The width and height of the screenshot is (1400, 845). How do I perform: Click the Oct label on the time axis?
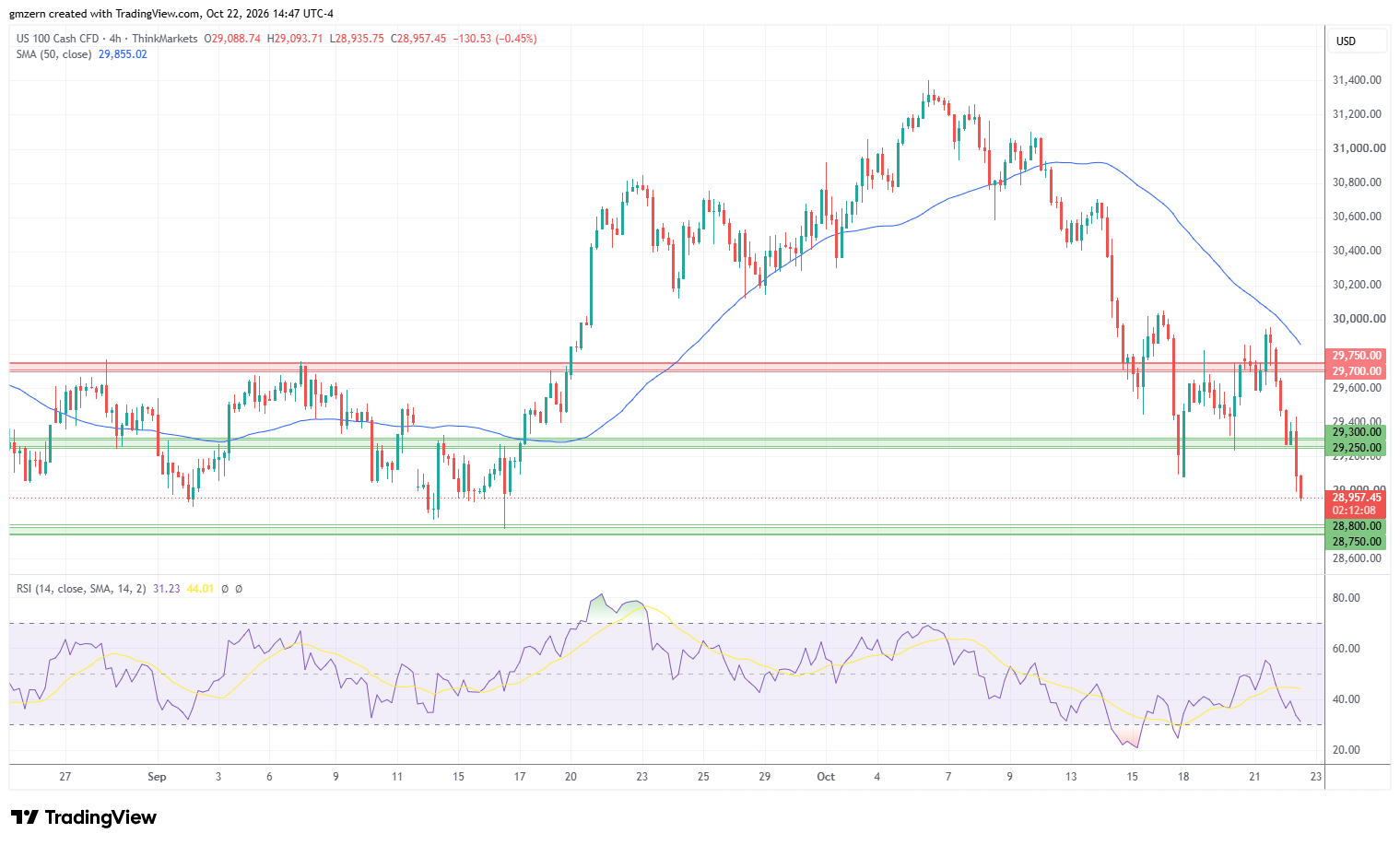tap(826, 777)
